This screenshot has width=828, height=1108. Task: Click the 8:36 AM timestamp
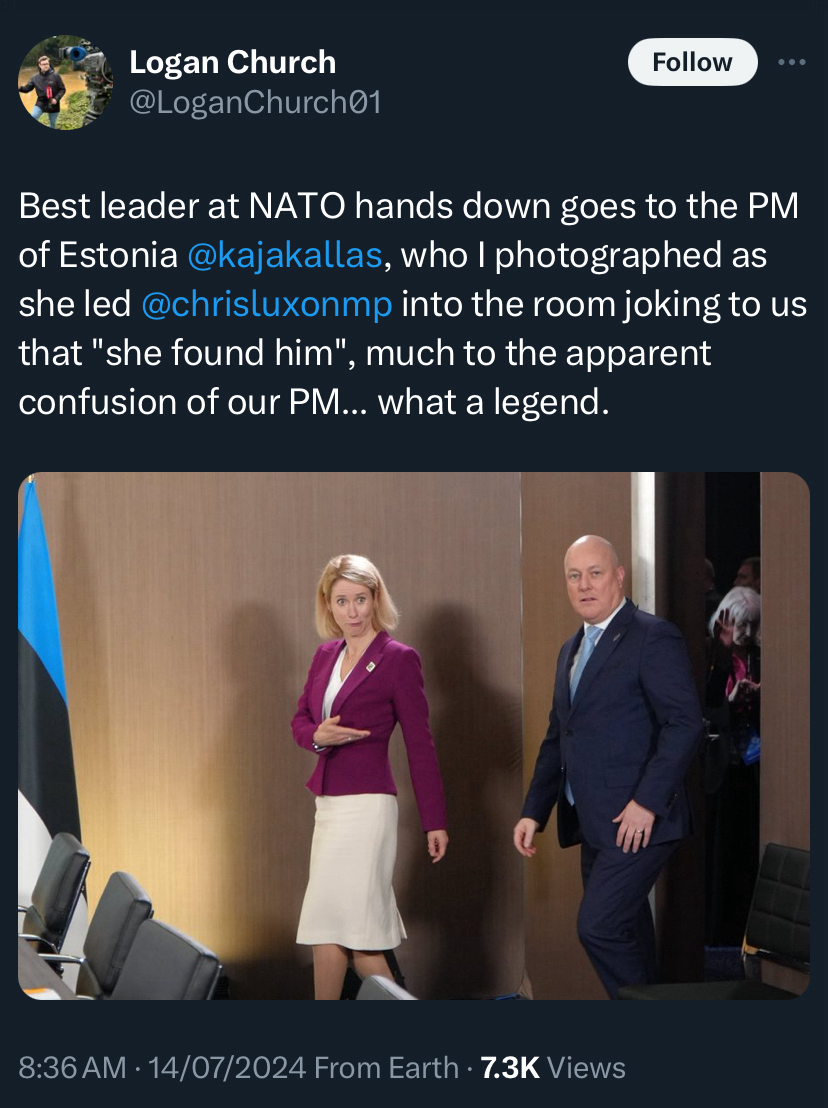point(72,1068)
